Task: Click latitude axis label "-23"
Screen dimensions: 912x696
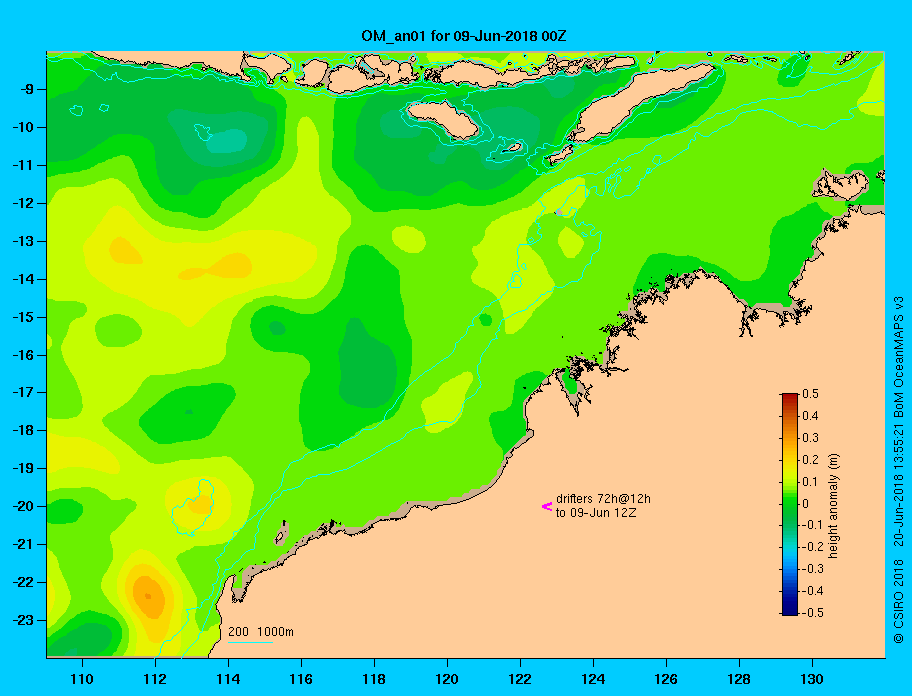Action: pos(23,620)
